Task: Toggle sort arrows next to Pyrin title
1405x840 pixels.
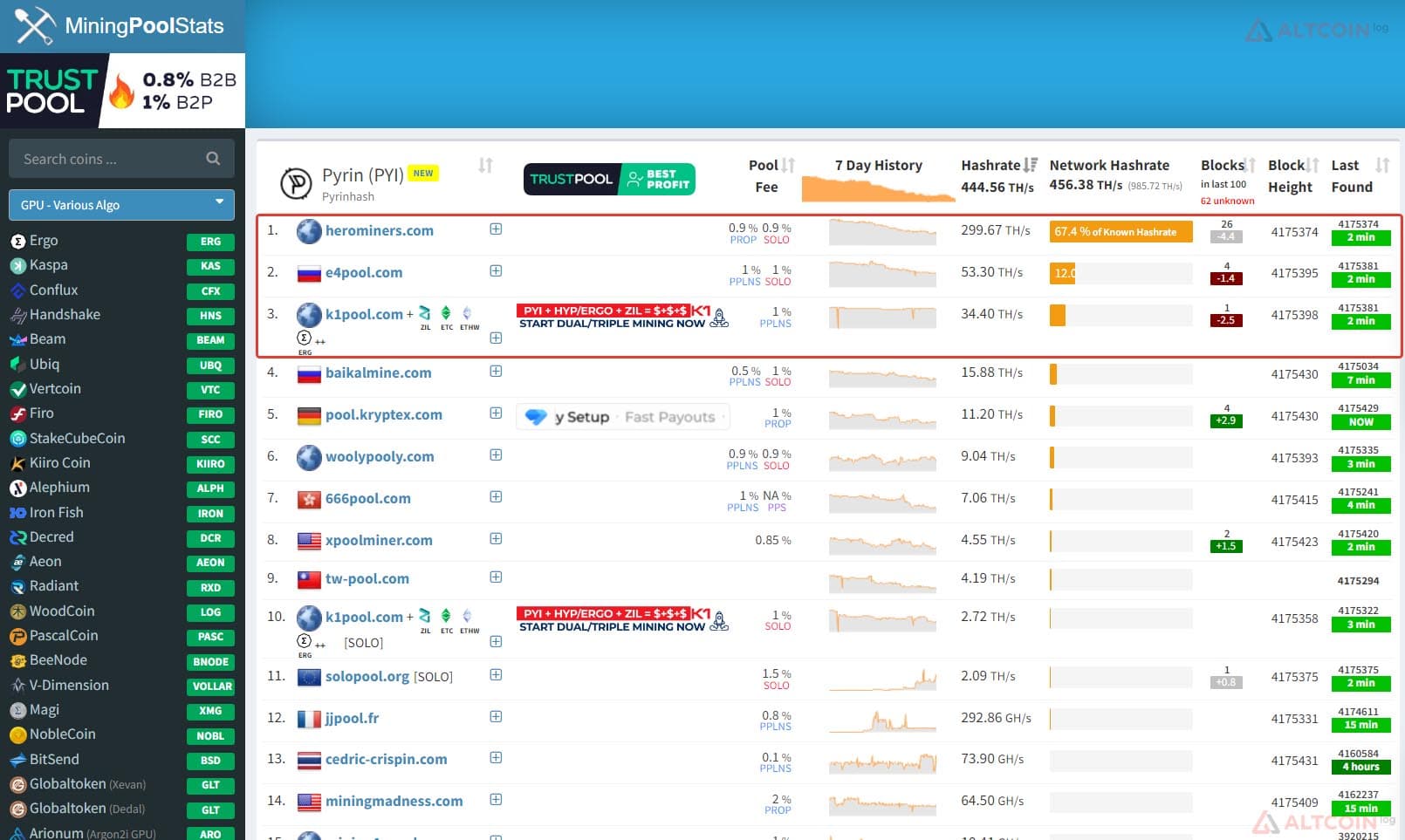Action: tap(486, 165)
